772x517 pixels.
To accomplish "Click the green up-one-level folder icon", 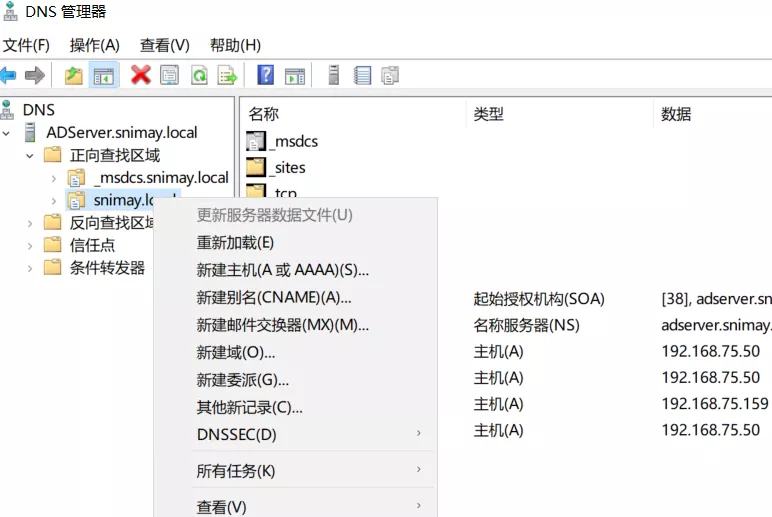I will coord(73,75).
